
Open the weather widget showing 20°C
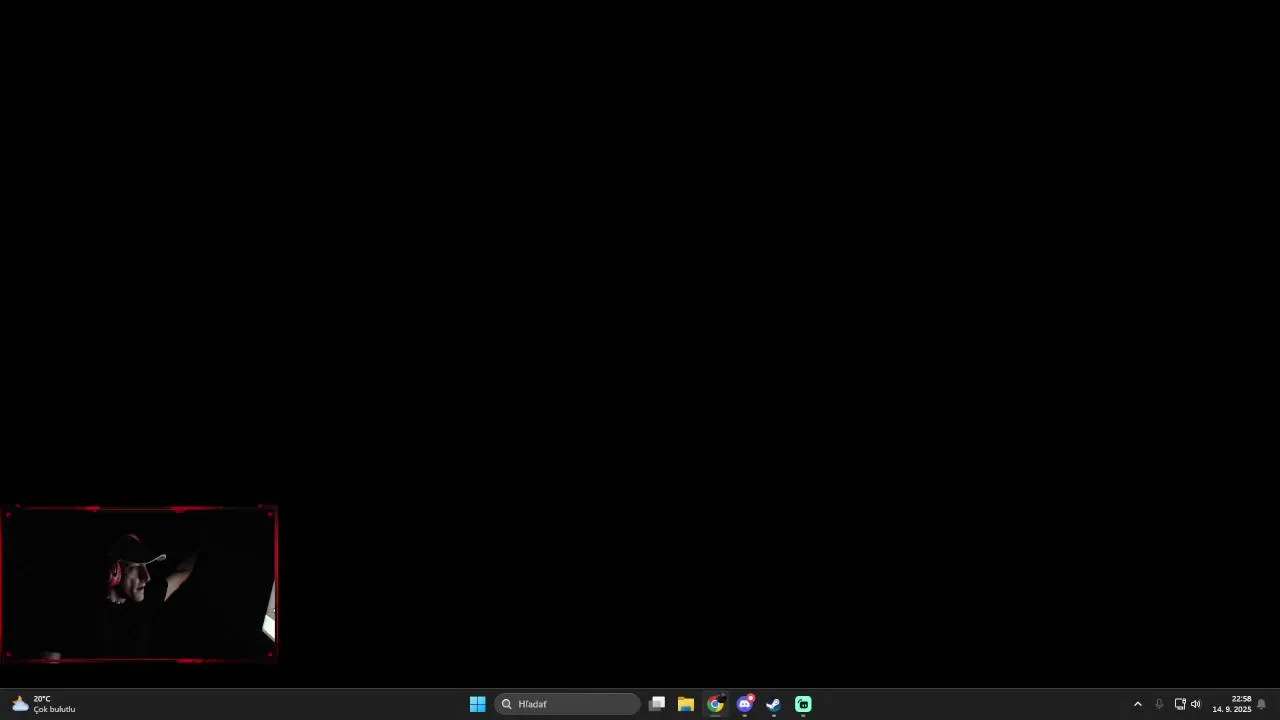[43, 704]
